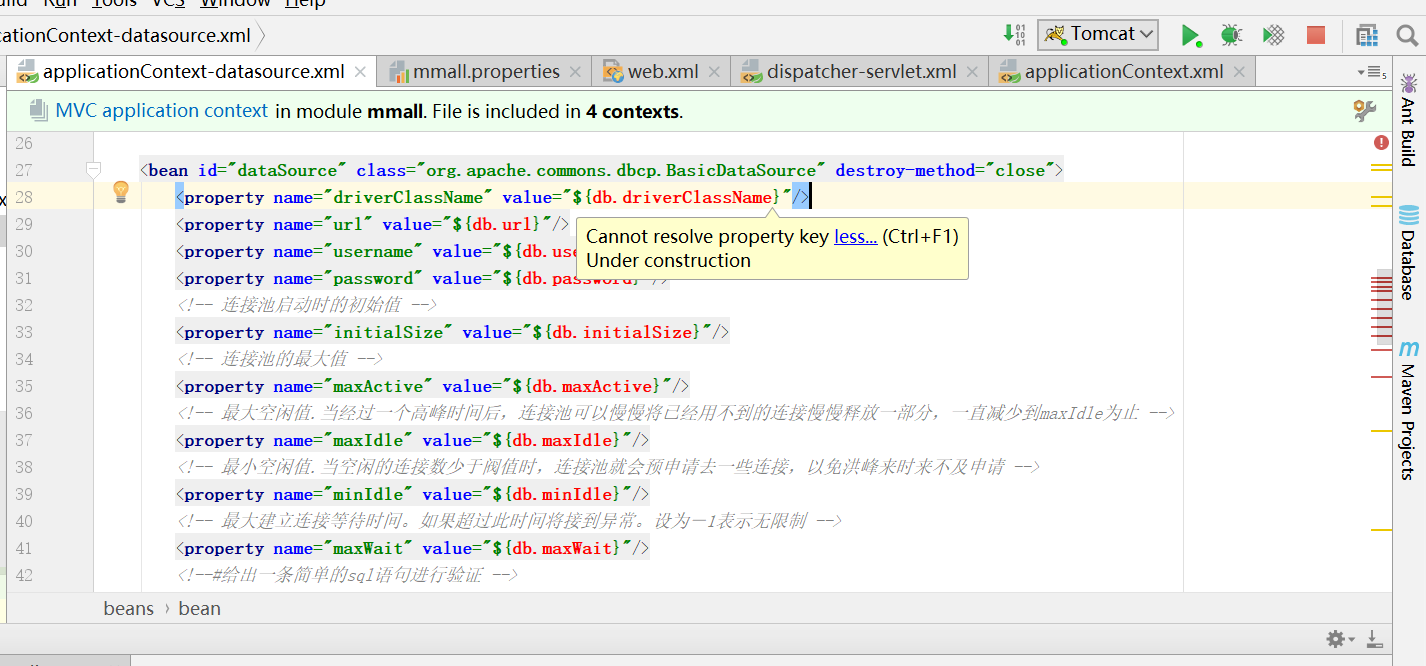Click the maxWait property line
The width and height of the screenshot is (1426, 666).
tap(413, 548)
